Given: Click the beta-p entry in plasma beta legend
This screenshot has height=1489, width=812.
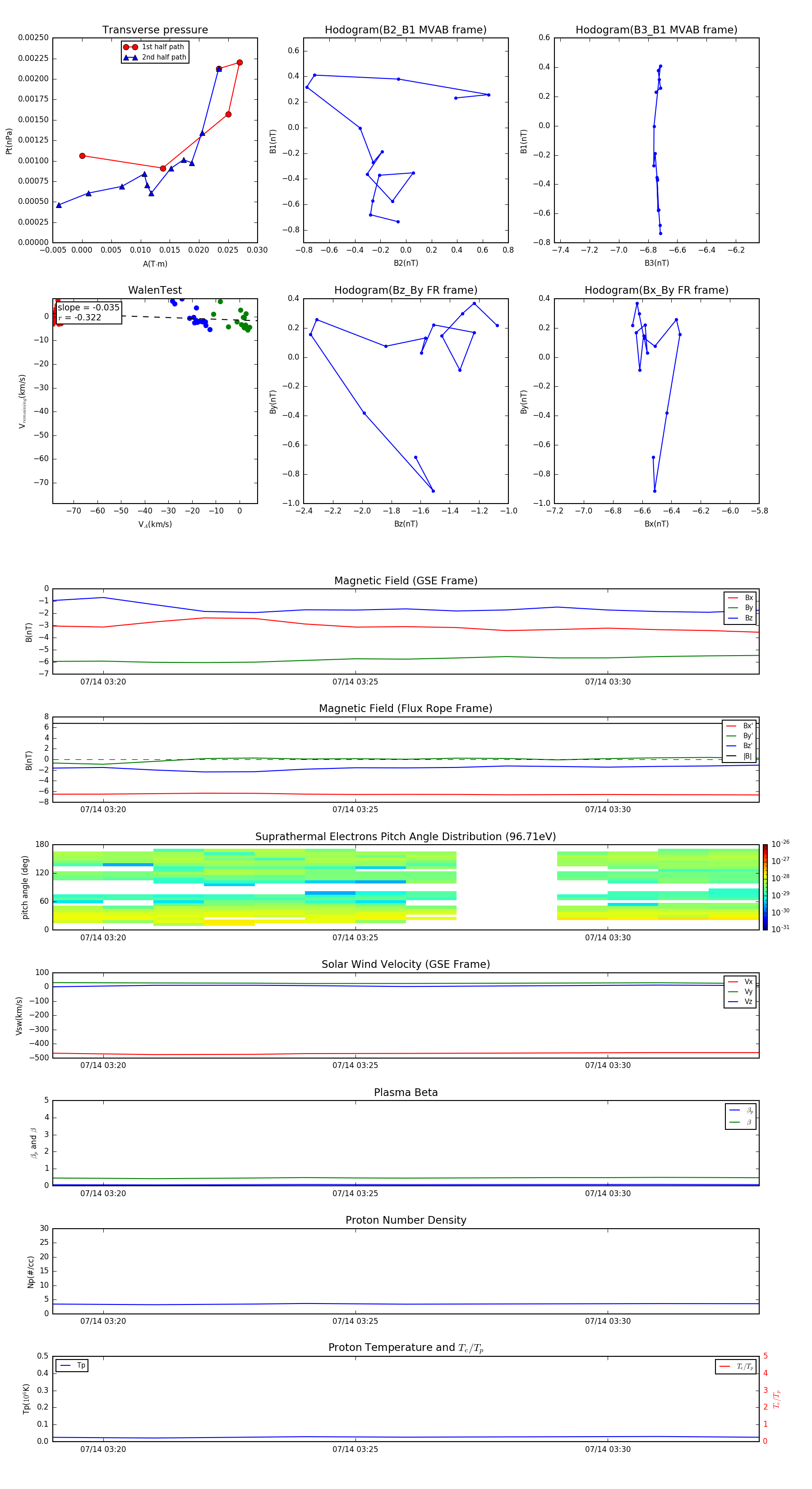Looking at the screenshot, I should pyautogui.click(x=741, y=1110).
